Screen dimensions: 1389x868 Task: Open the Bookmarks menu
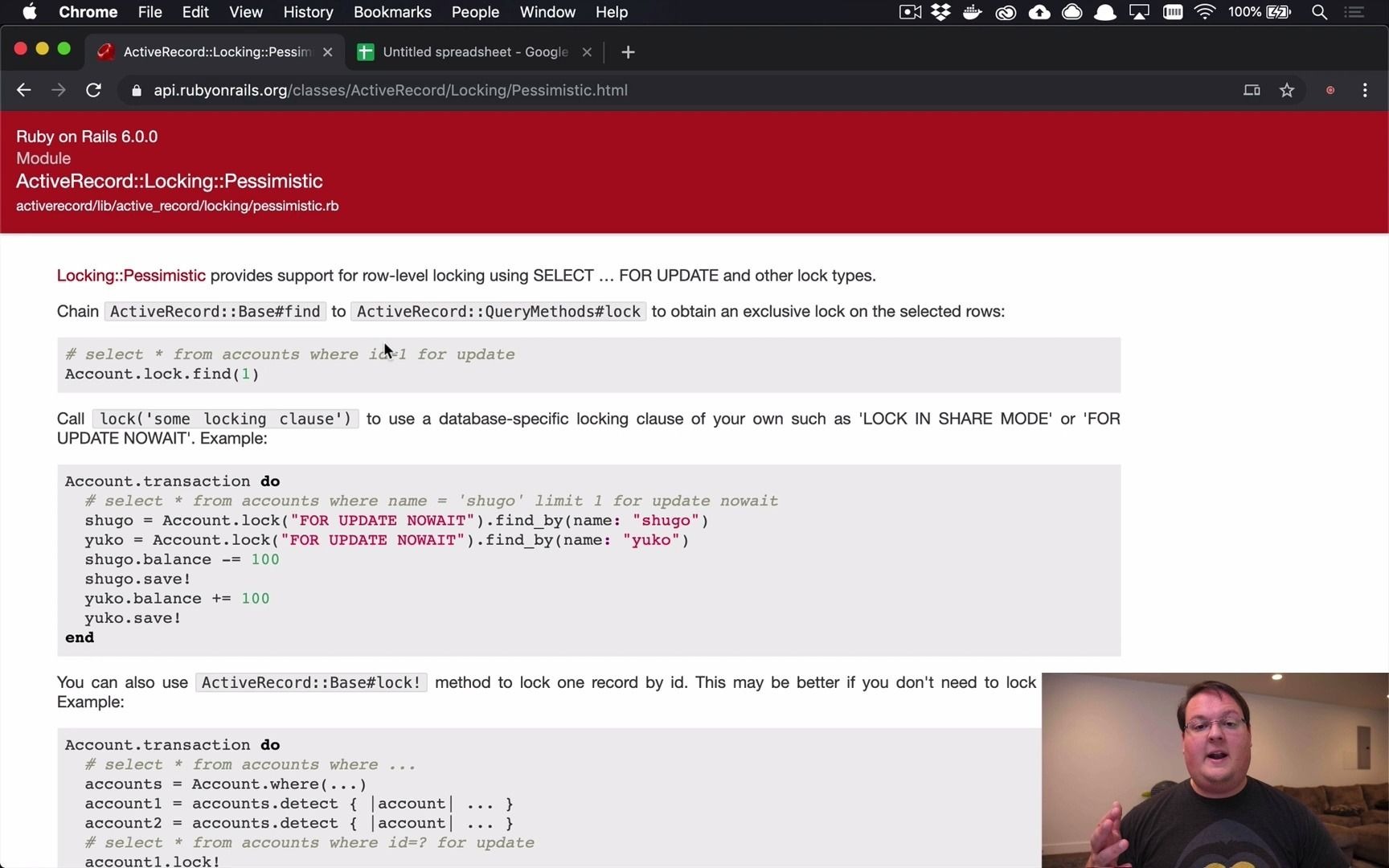[392, 12]
